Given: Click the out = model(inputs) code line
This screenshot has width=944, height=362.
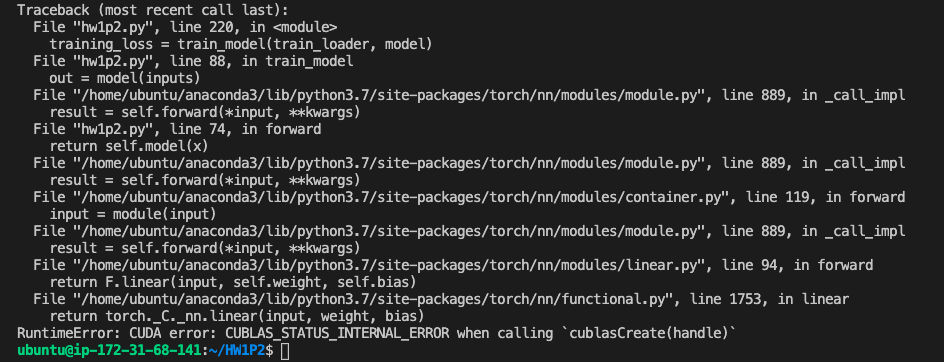Looking at the screenshot, I should click(x=125, y=78).
